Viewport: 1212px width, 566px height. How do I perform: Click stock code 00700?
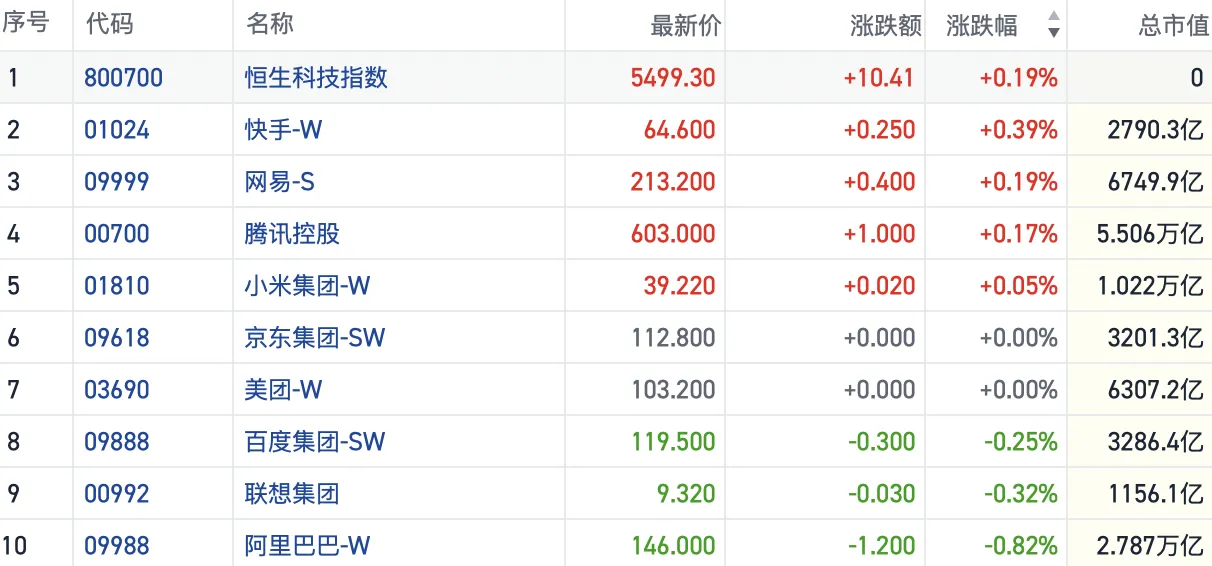tap(116, 234)
